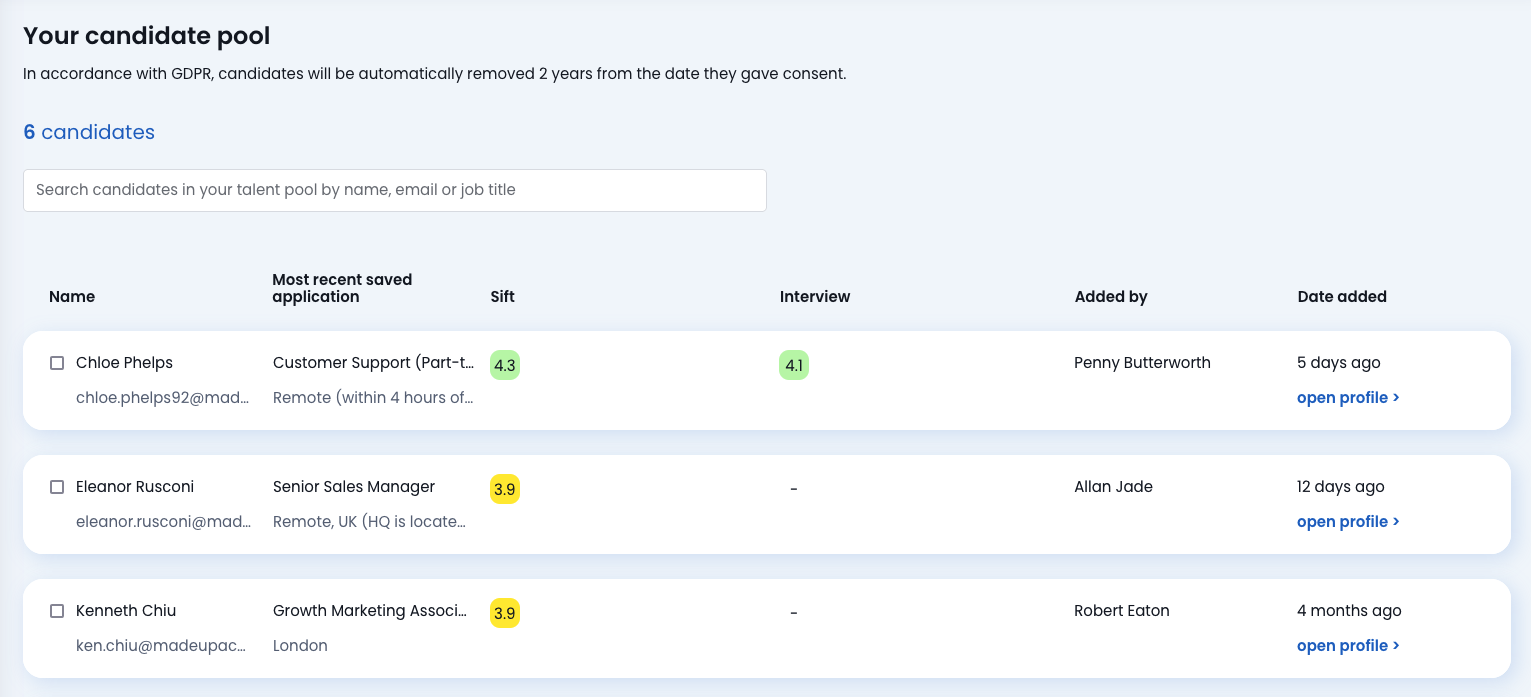
Task: Click the Interview column header
Action: pyautogui.click(x=815, y=297)
